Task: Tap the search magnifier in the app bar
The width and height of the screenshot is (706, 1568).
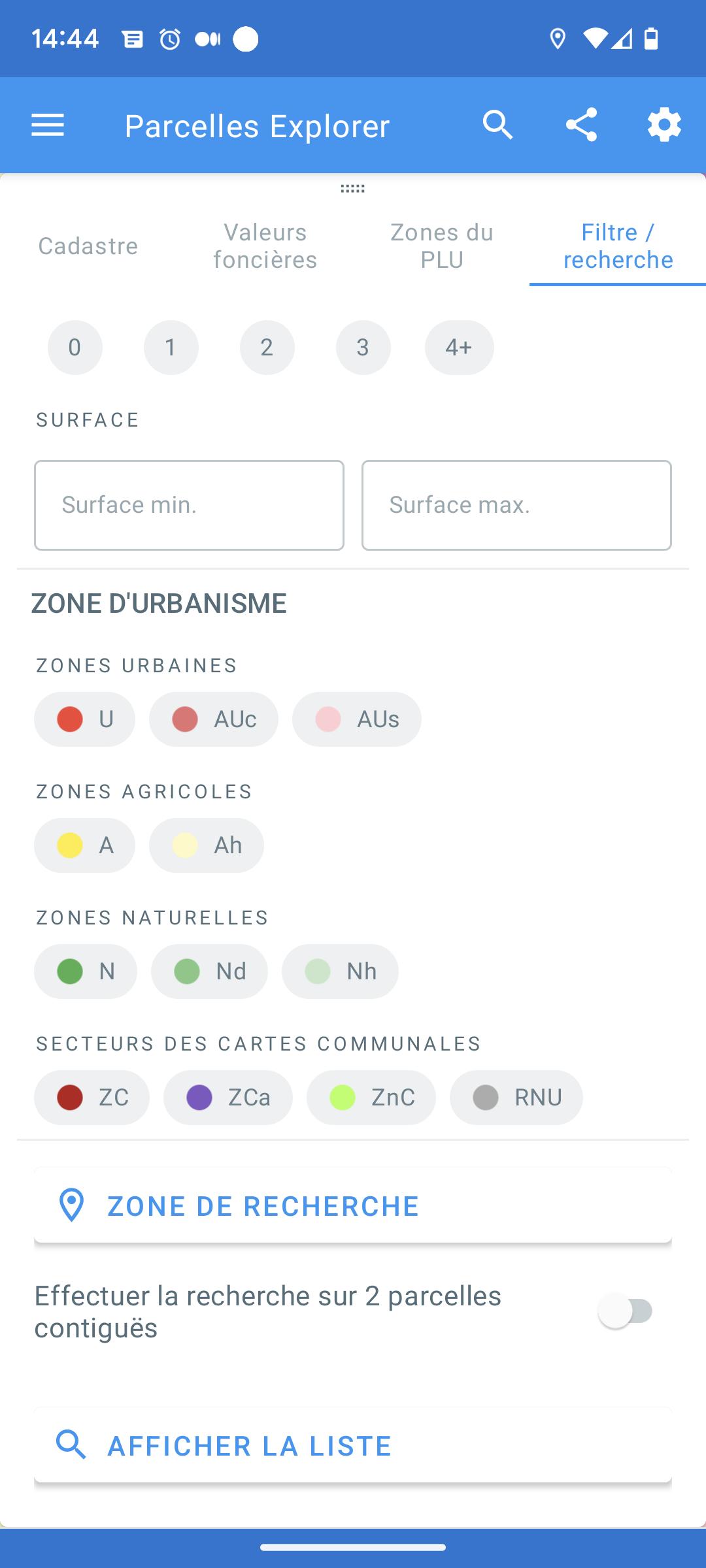Action: [x=498, y=125]
